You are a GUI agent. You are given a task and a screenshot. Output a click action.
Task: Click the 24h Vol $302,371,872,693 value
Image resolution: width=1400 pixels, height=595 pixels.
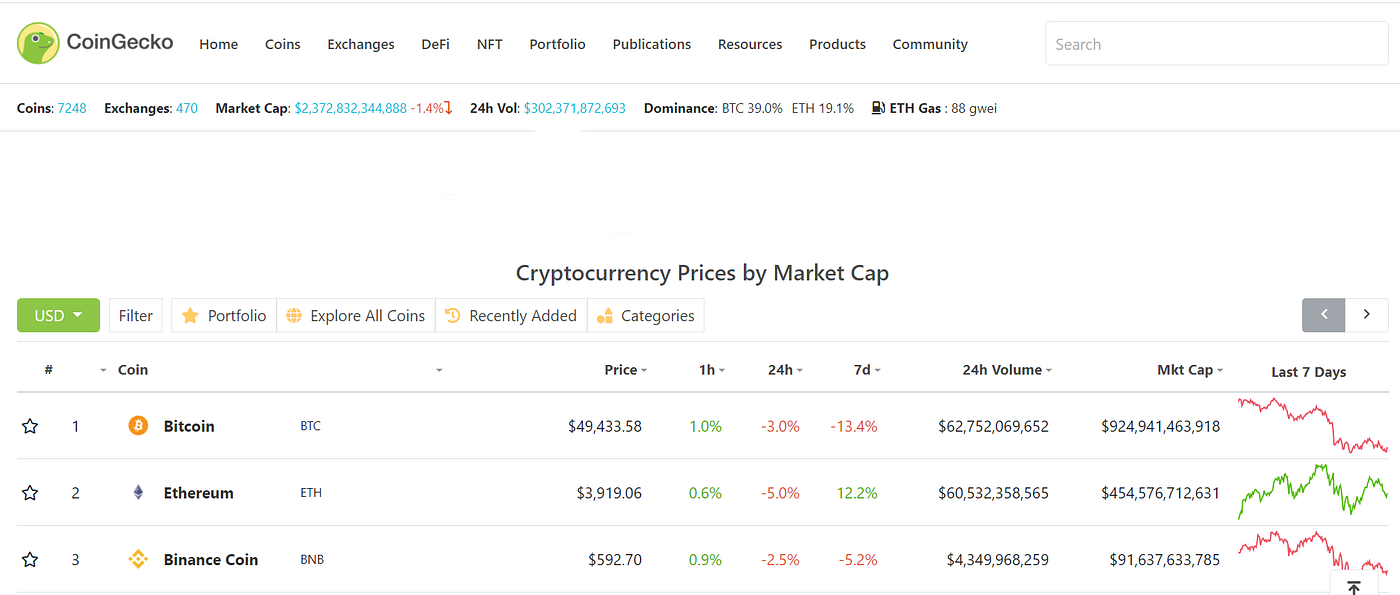(x=575, y=108)
